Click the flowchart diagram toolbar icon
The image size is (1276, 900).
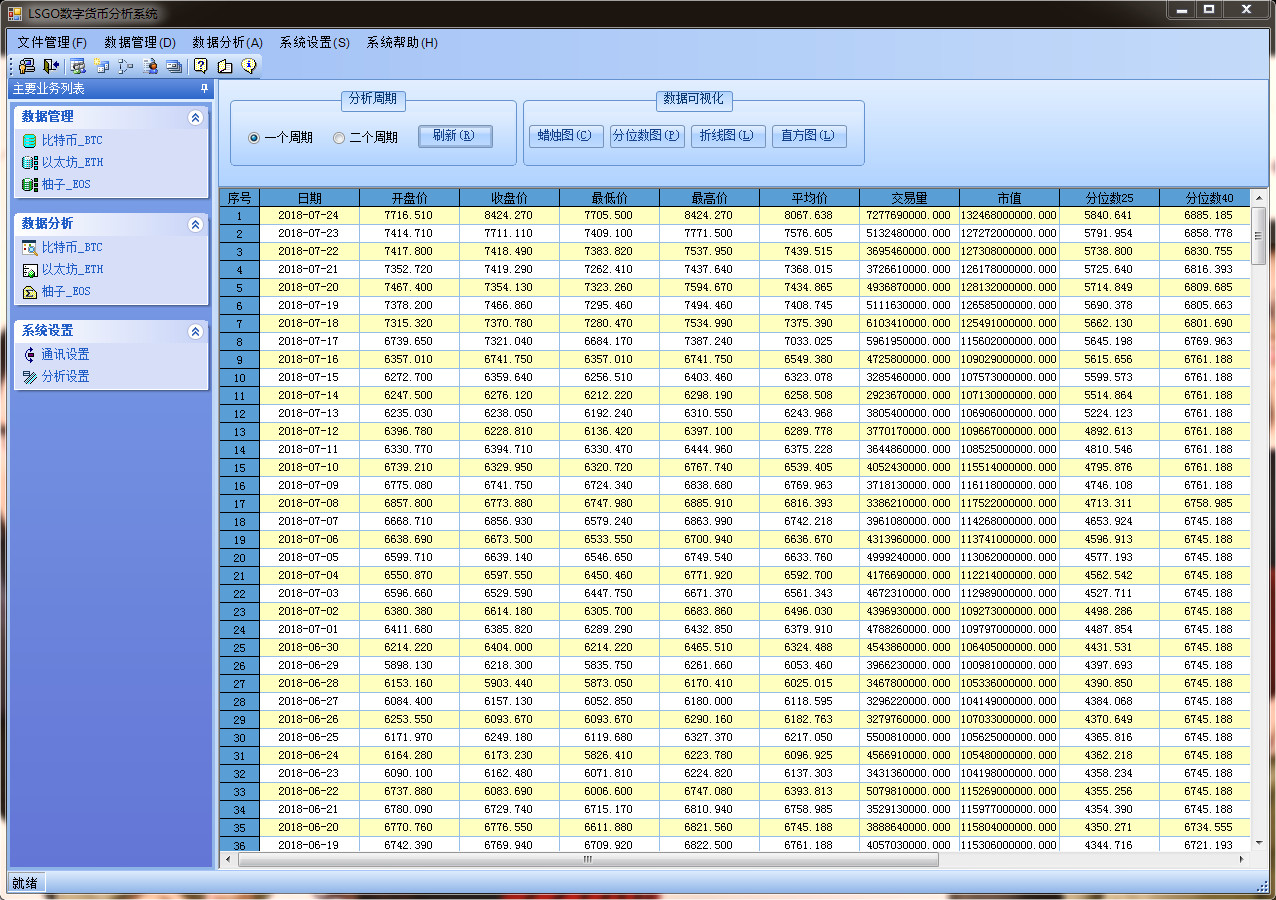tap(126, 66)
